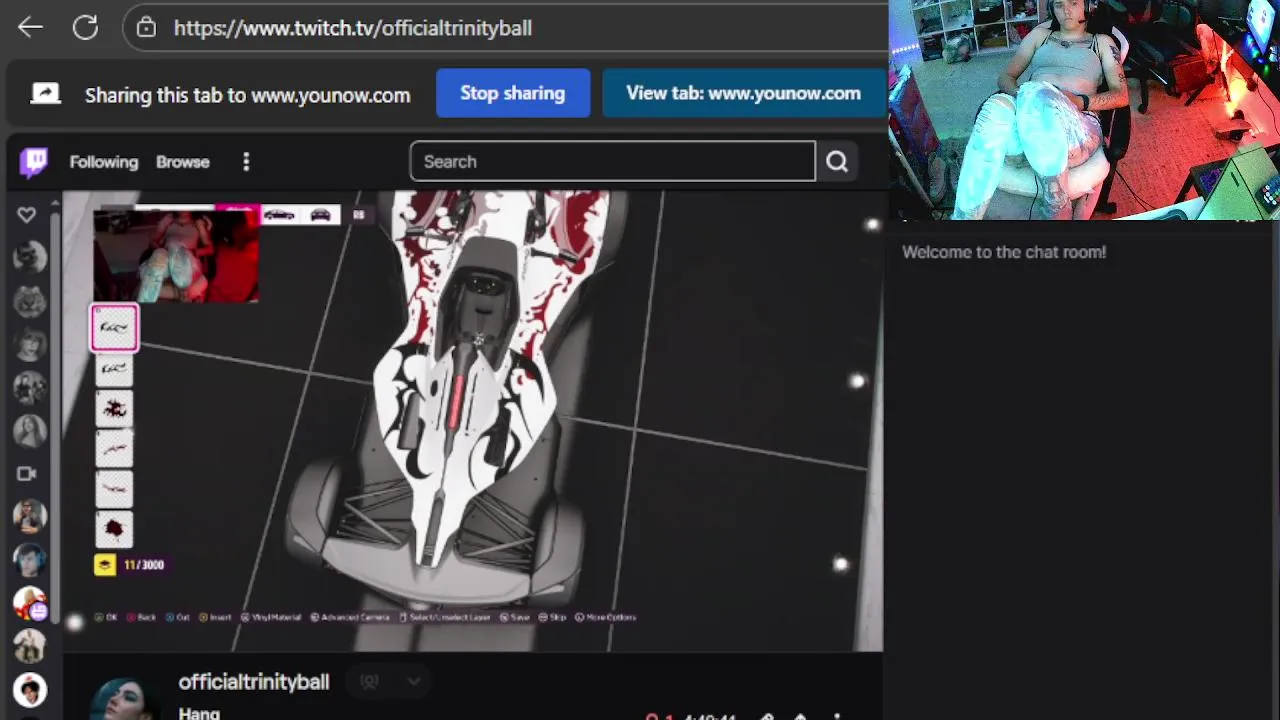Click the webcam overlay in the stream
The width and height of the screenshot is (1280, 720).
point(176,256)
